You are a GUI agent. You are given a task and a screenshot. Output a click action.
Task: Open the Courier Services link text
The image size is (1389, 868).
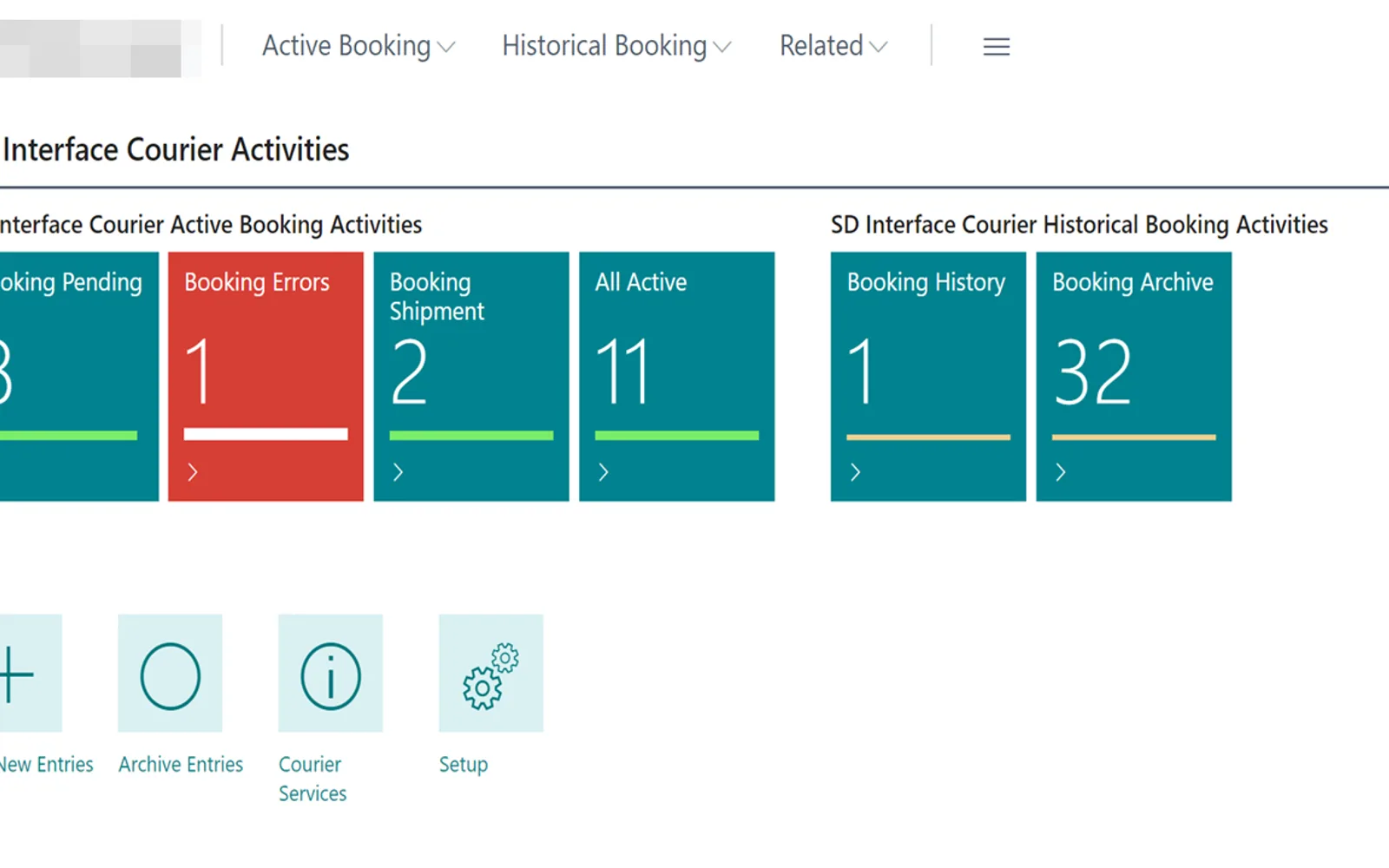click(x=313, y=779)
